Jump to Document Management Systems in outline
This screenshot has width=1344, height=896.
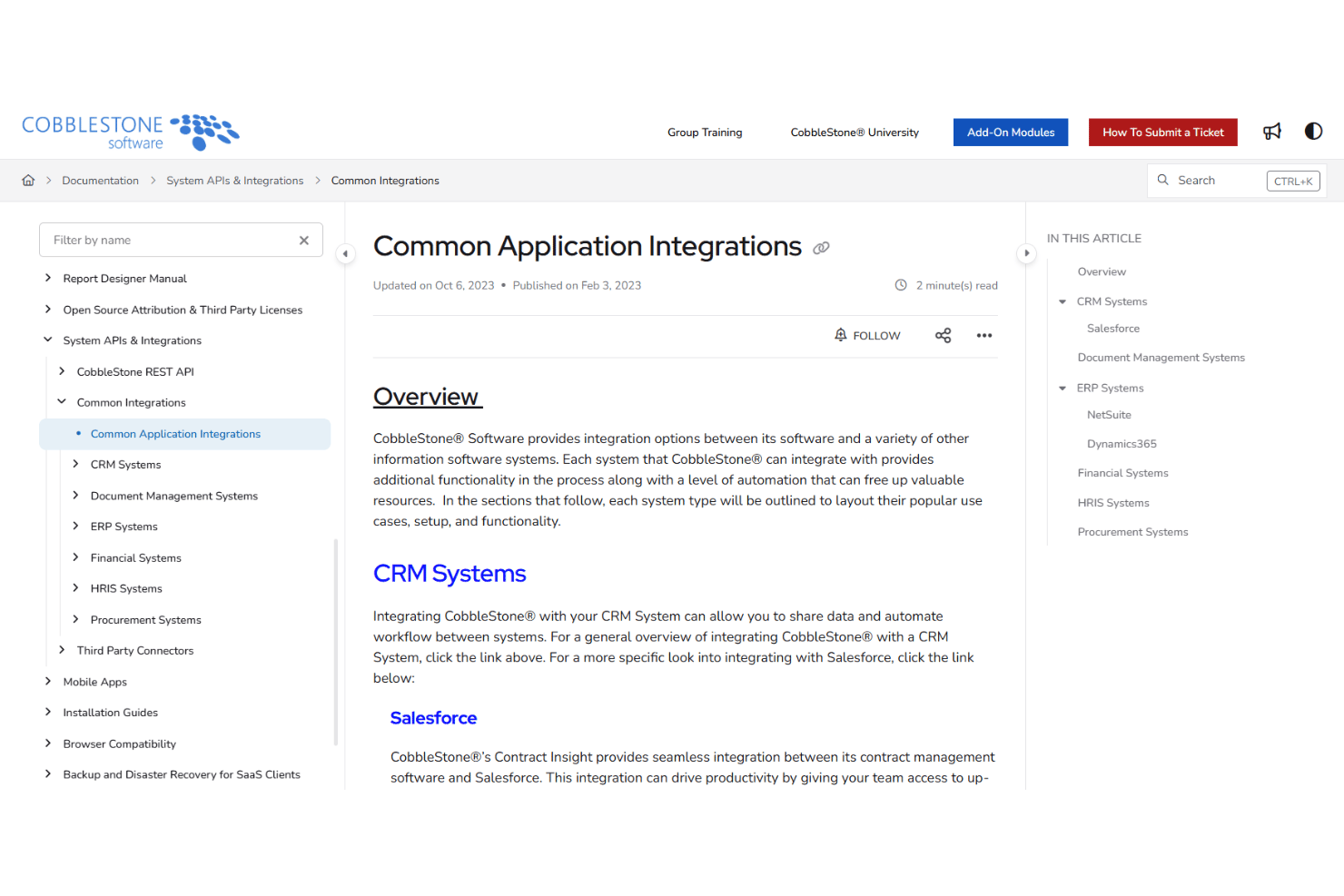click(1161, 358)
